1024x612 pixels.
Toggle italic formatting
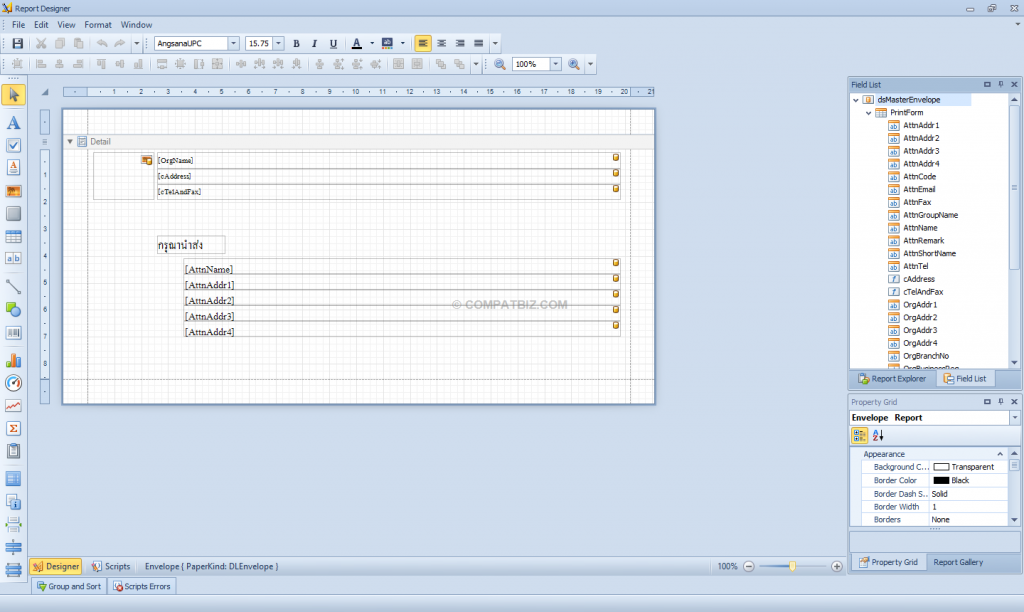[x=314, y=43]
